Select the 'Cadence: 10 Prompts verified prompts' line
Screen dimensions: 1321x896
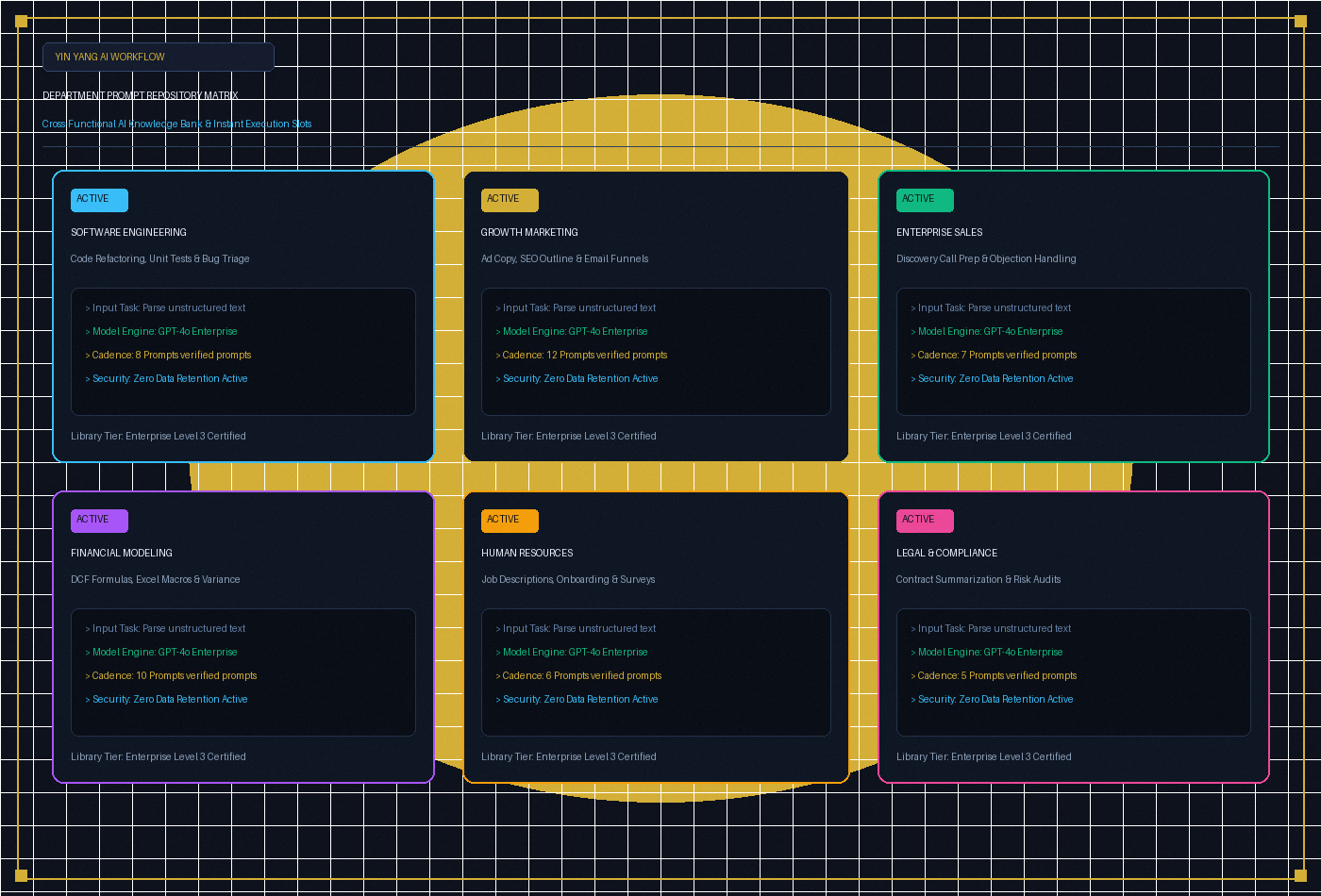pos(171,676)
